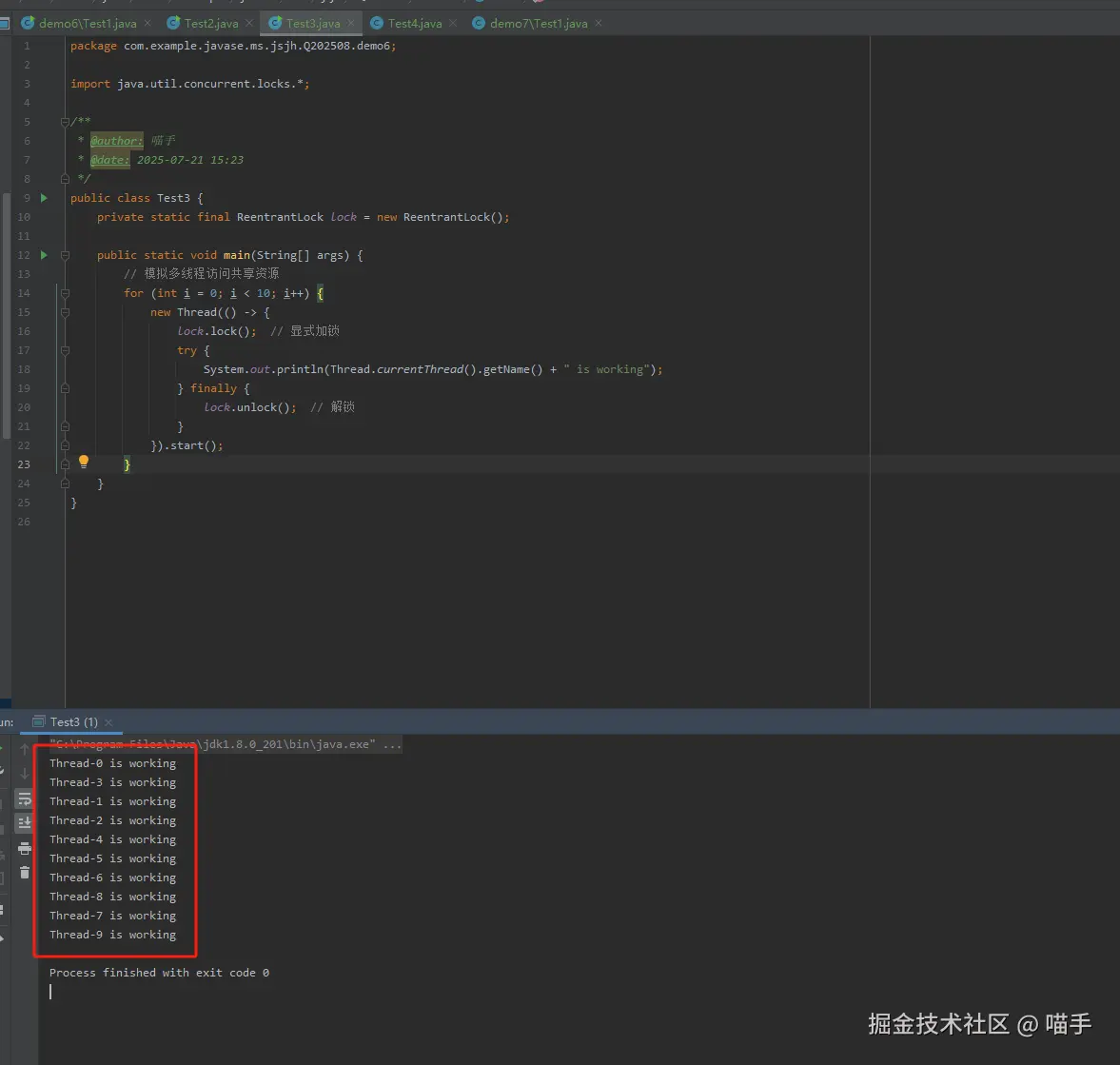Screen dimensions: 1120x1065
Task: Click 'Thread-1 is working' output line
Action: click(112, 801)
